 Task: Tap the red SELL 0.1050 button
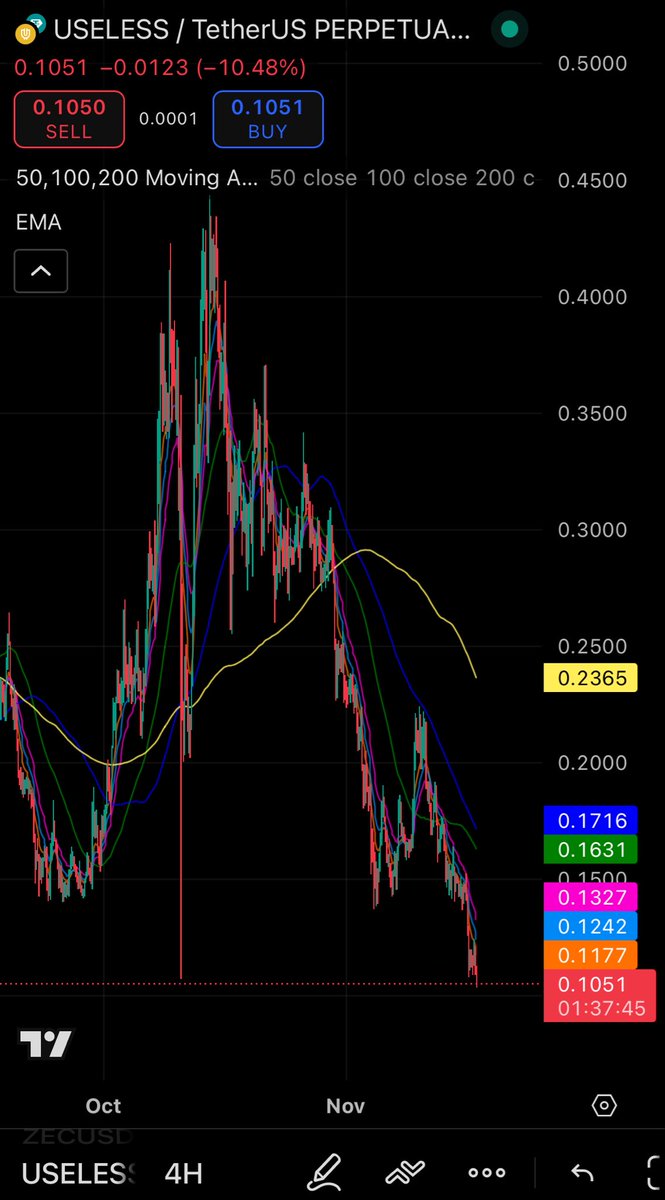tap(69, 119)
